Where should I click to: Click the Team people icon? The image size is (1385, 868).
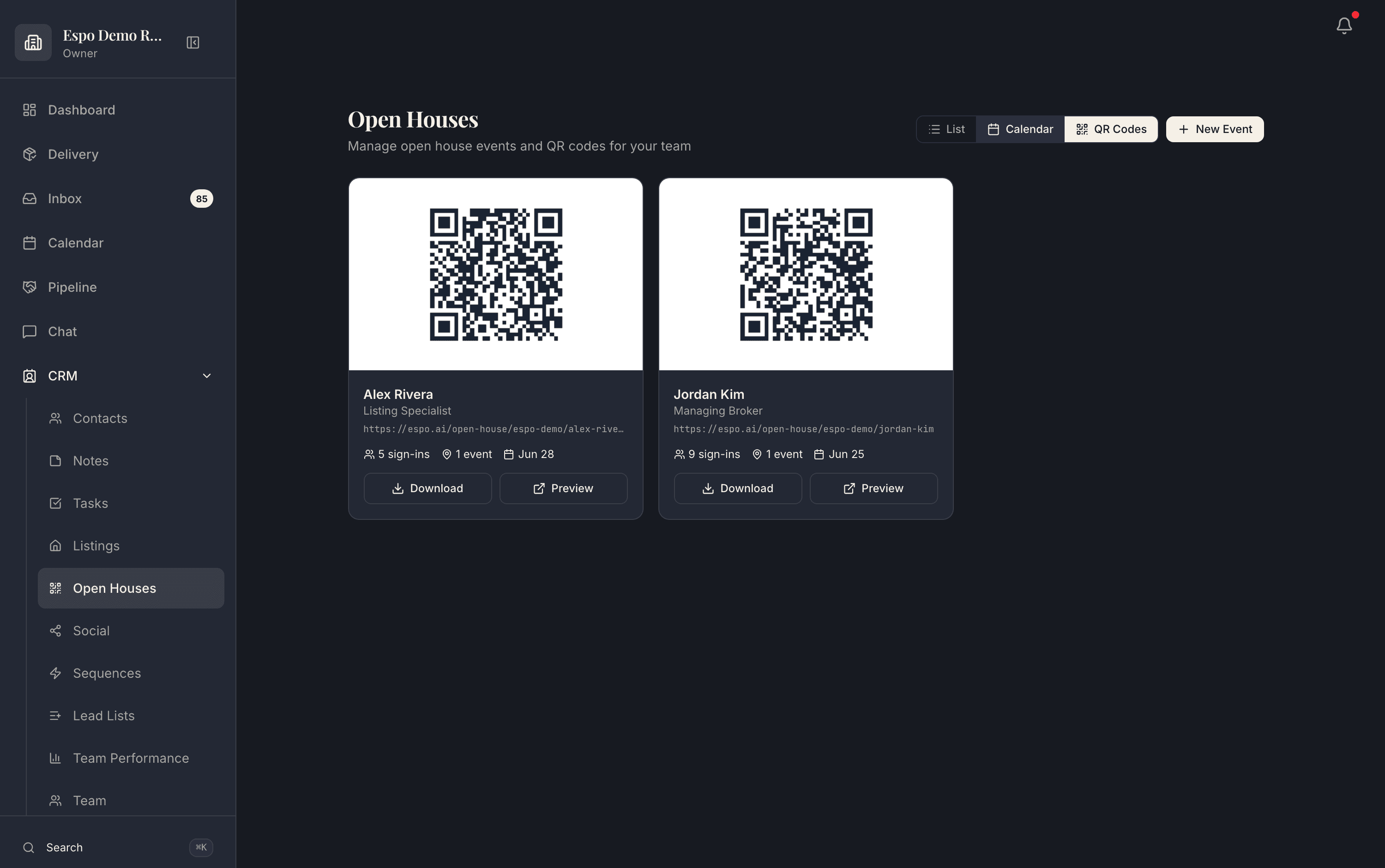tap(55, 801)
